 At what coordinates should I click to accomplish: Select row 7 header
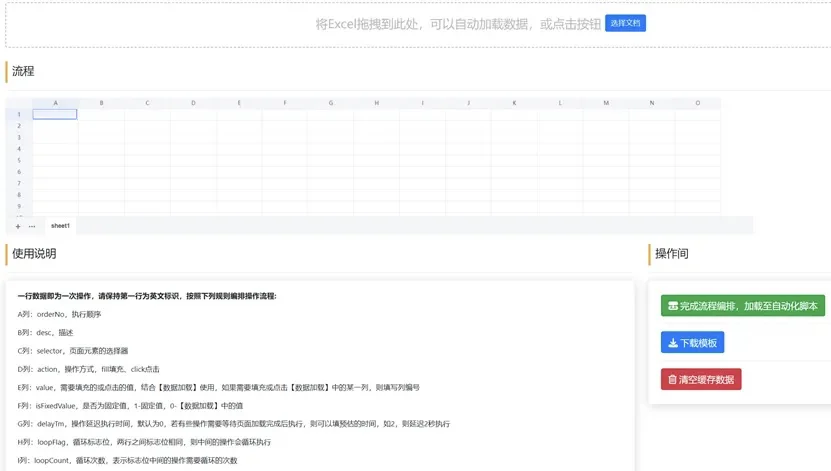[x=19, y=183]
